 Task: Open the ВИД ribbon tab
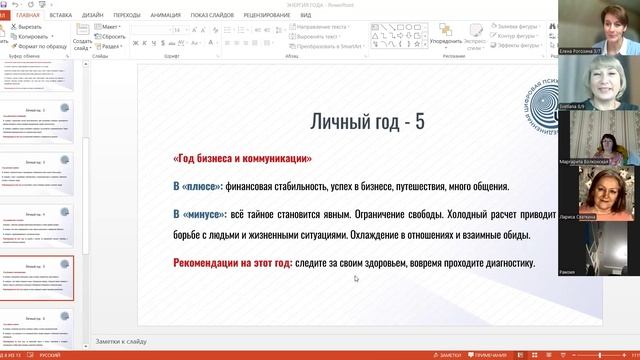[x=306, y=15]
